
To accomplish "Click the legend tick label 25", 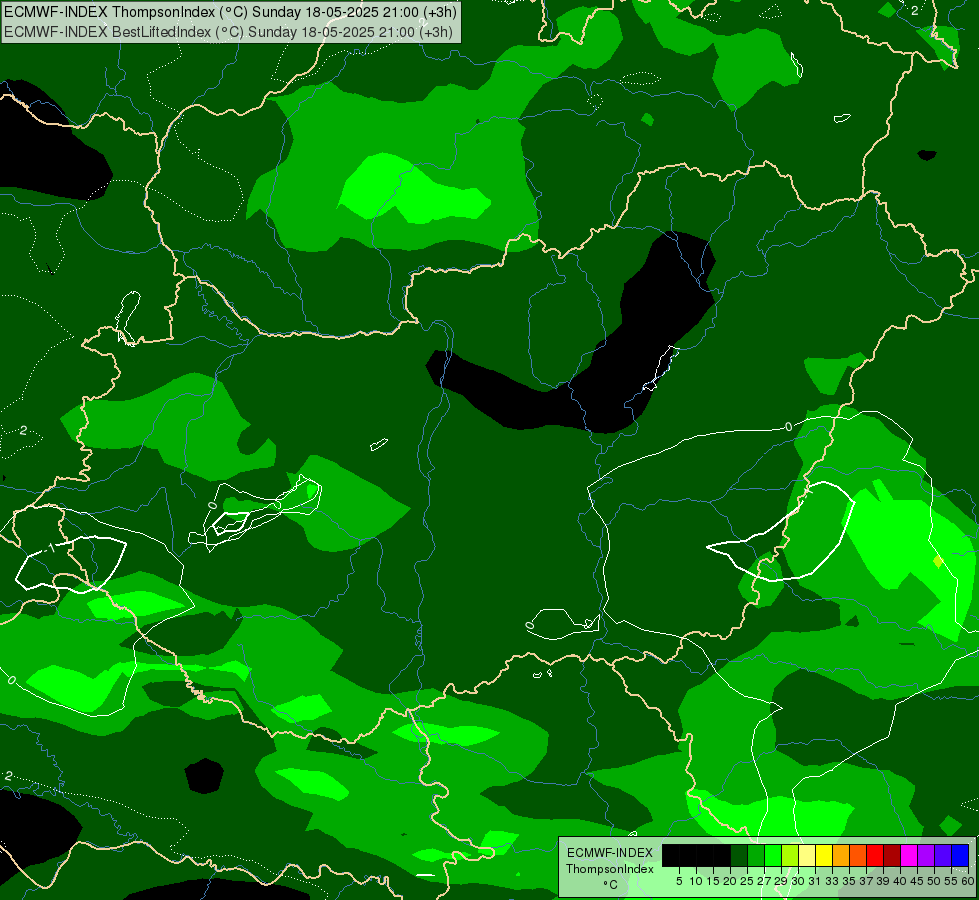I will pos(747,881).
